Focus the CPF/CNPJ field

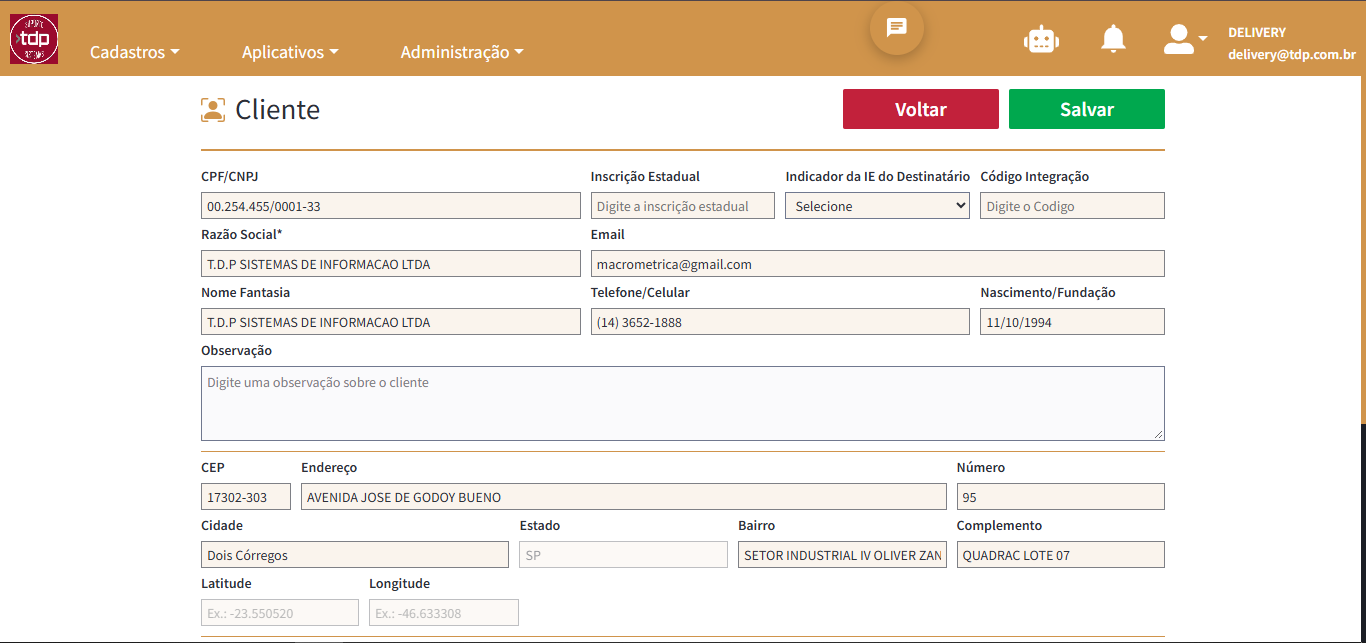coord(391,206)
